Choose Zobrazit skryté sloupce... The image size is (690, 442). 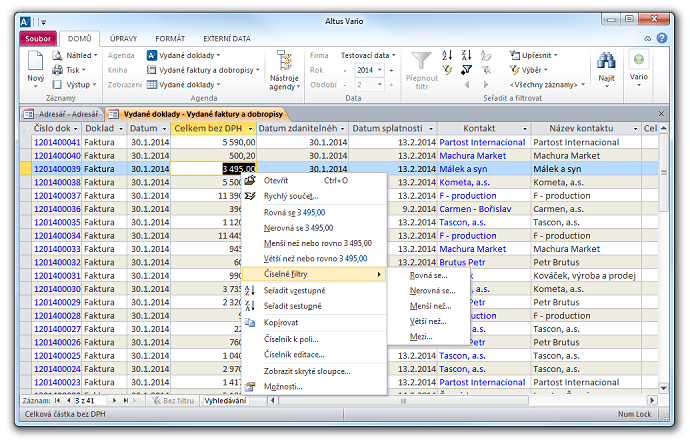click(x=314, y=371)
